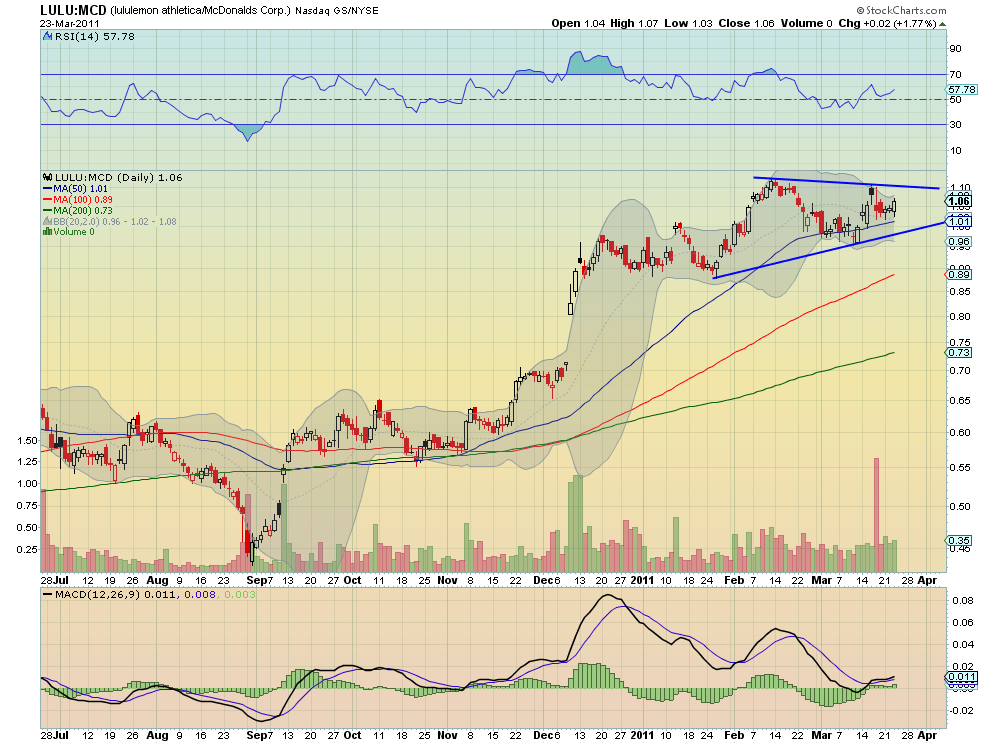
Task: Click the 0.08 label on MACD axis
Action: [962, 600]
